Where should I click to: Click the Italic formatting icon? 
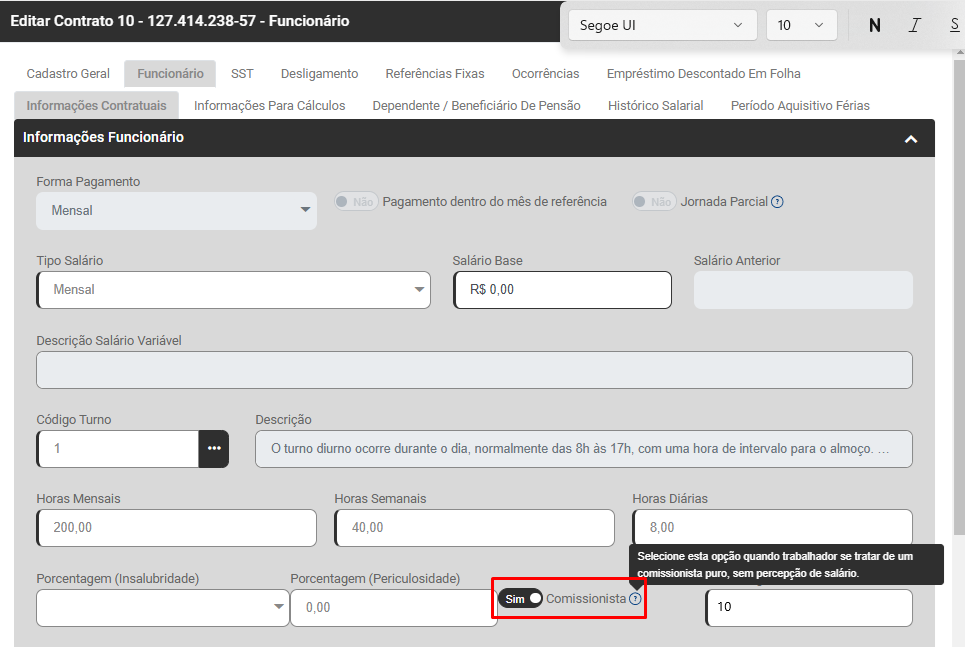[914, 26]
